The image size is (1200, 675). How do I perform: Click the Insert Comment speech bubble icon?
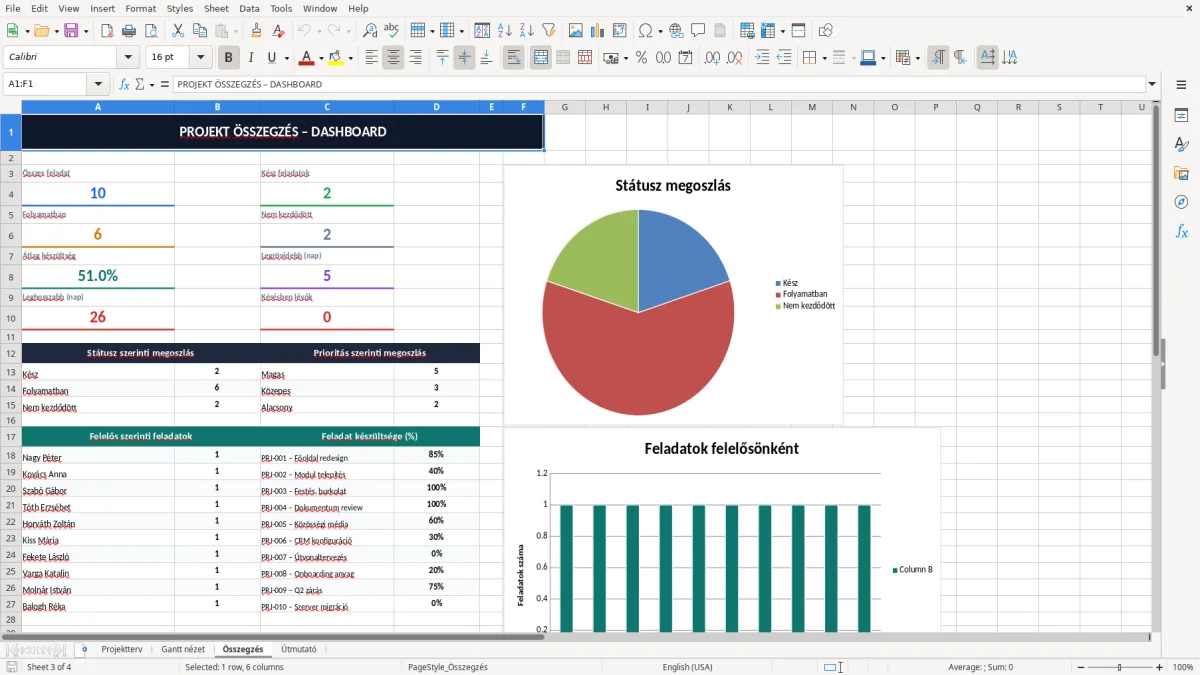pyautogui.click(x=698, y=31)
